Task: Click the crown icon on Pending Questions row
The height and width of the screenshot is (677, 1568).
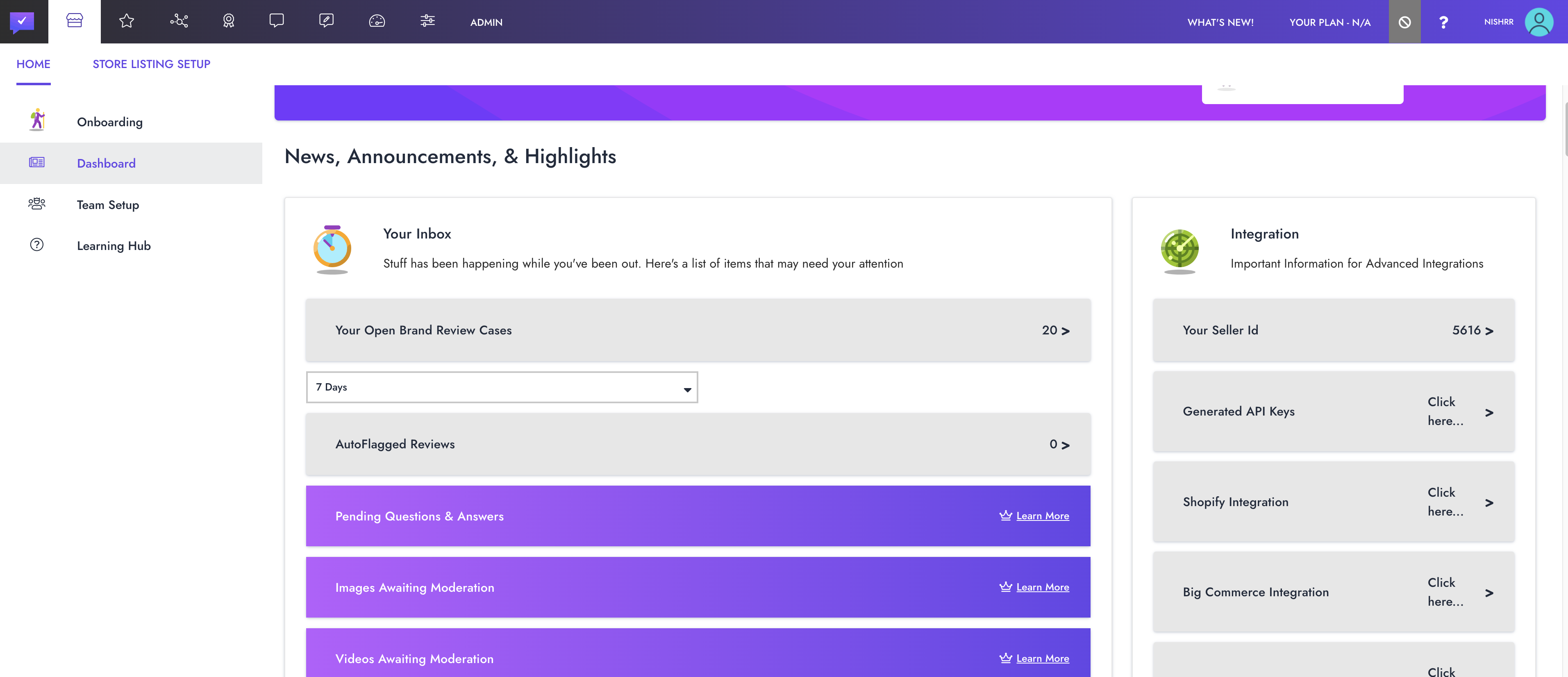Action: click(x=1006, y=516)
